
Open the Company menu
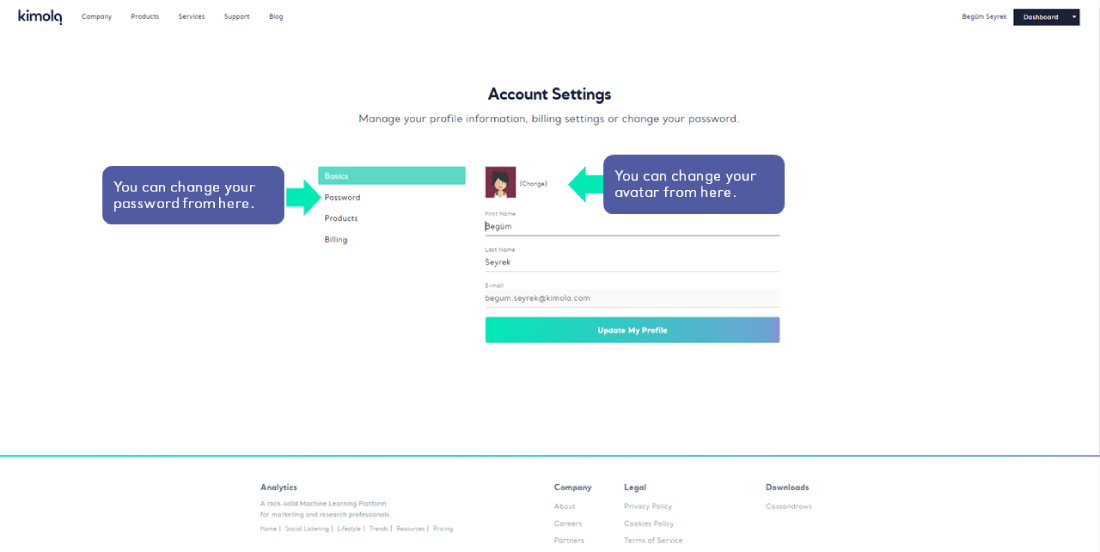pyautogui.click(x=97, y=17)
